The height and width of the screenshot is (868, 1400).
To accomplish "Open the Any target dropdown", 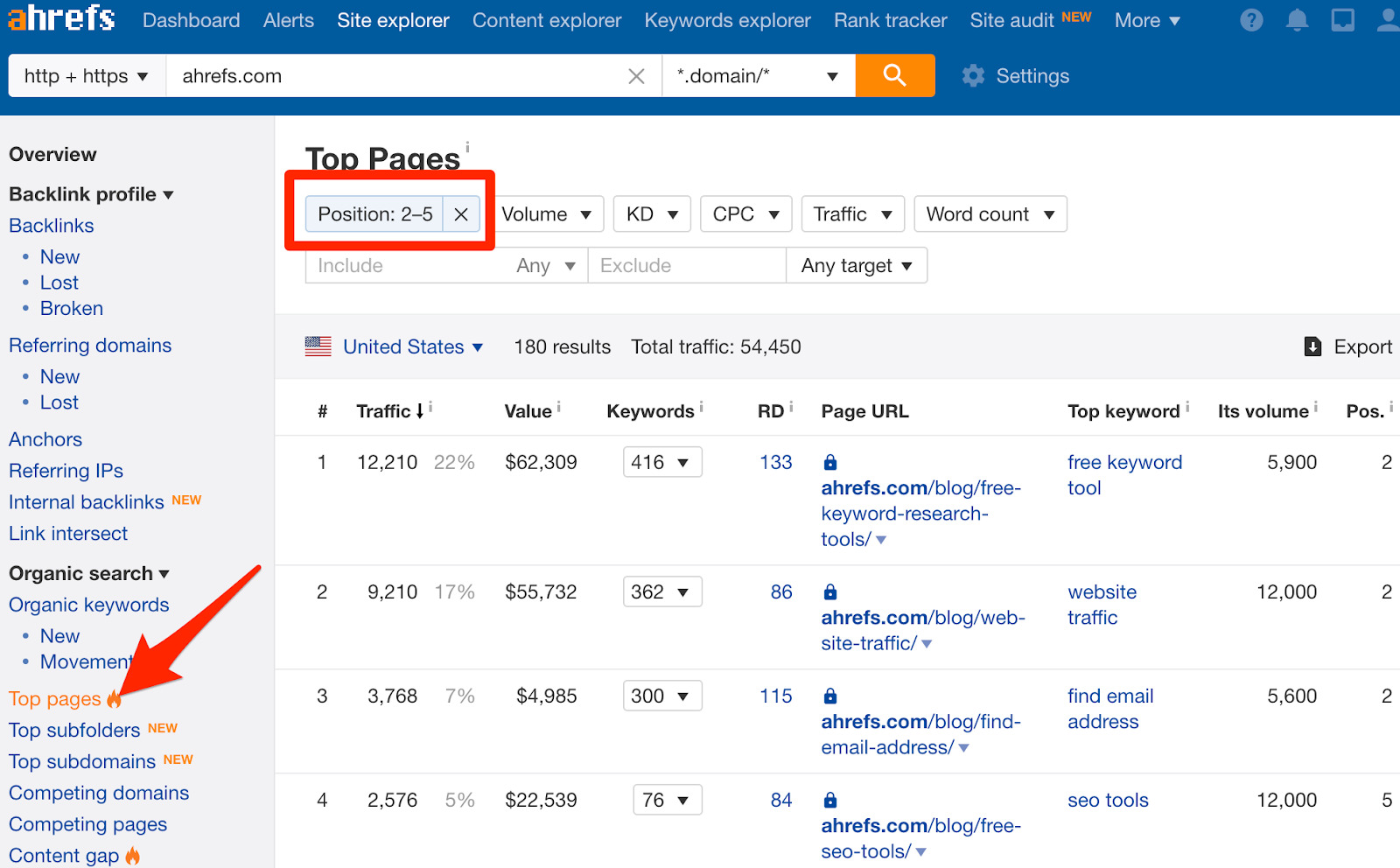I will (x=857, y=266).
